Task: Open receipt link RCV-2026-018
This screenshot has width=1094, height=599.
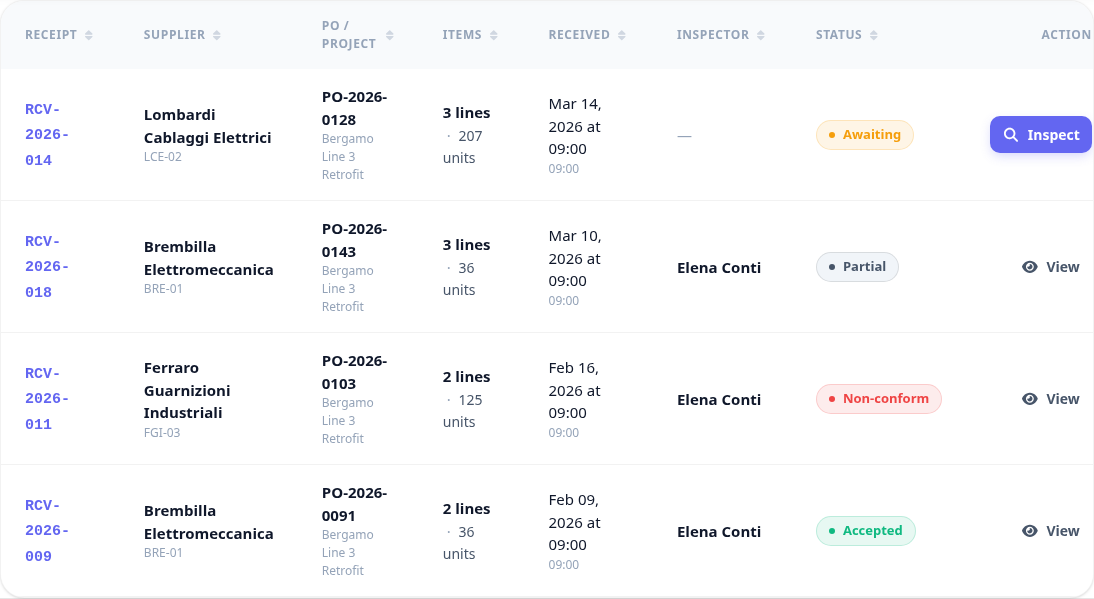Action: (x=47, y=267)
